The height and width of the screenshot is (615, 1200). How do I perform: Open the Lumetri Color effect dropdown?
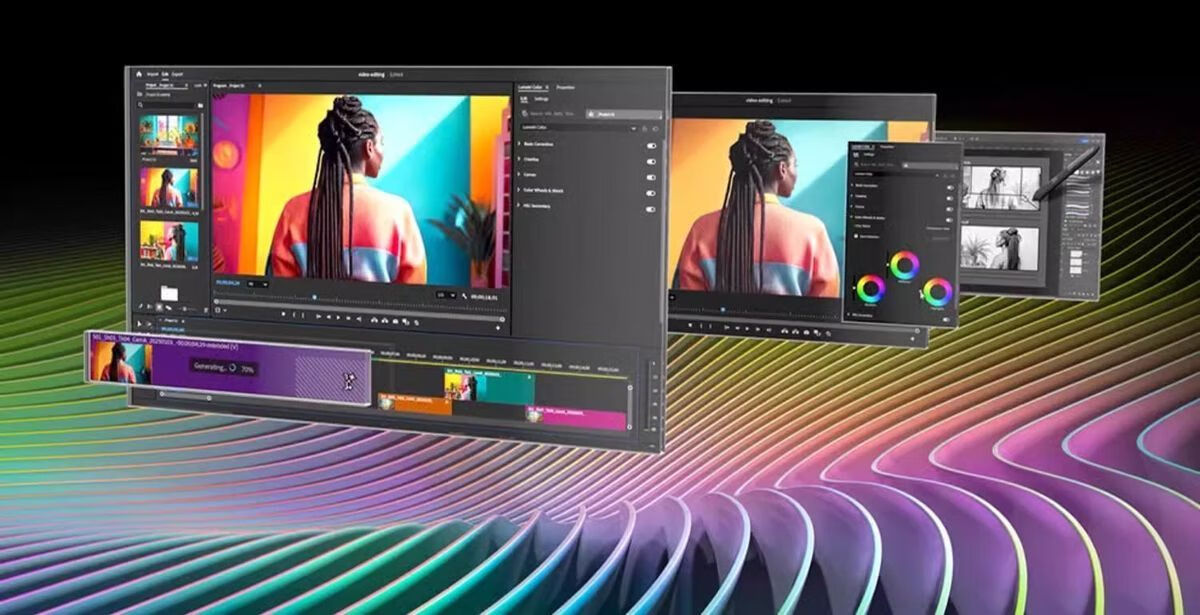[635, 128]
